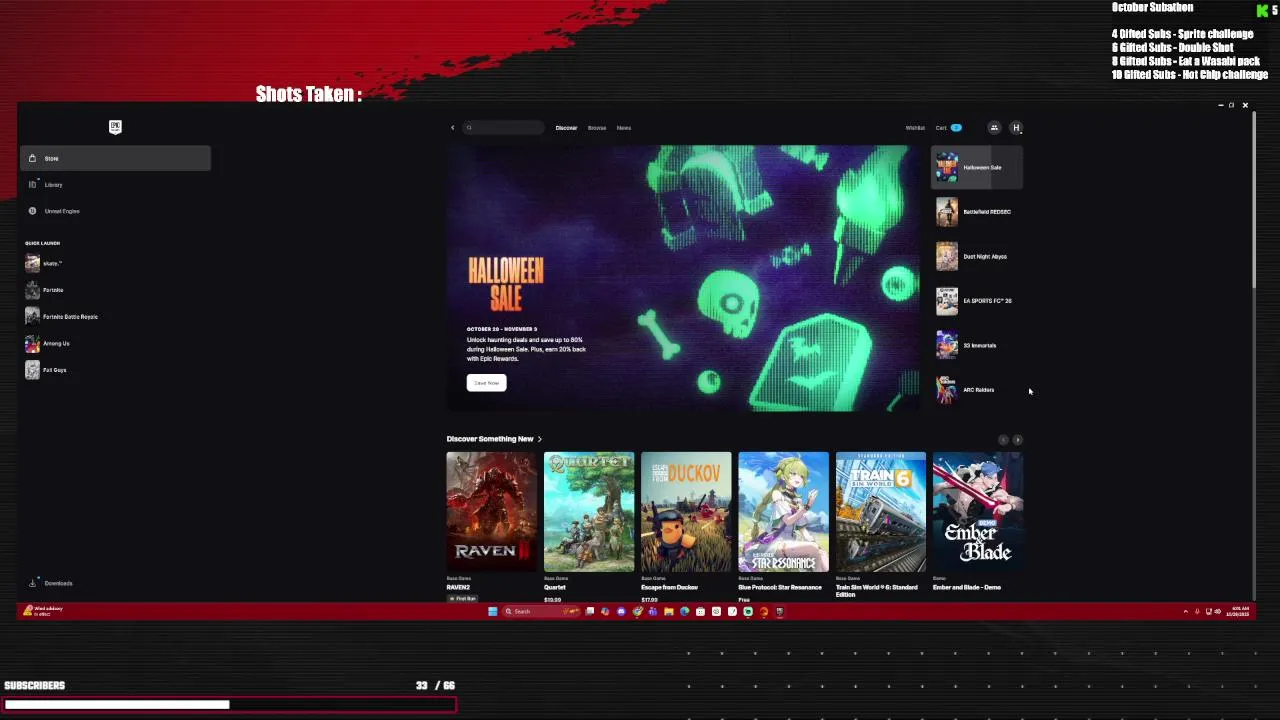Select 33 Immortals in the carousel list

[x=977, y=346]
